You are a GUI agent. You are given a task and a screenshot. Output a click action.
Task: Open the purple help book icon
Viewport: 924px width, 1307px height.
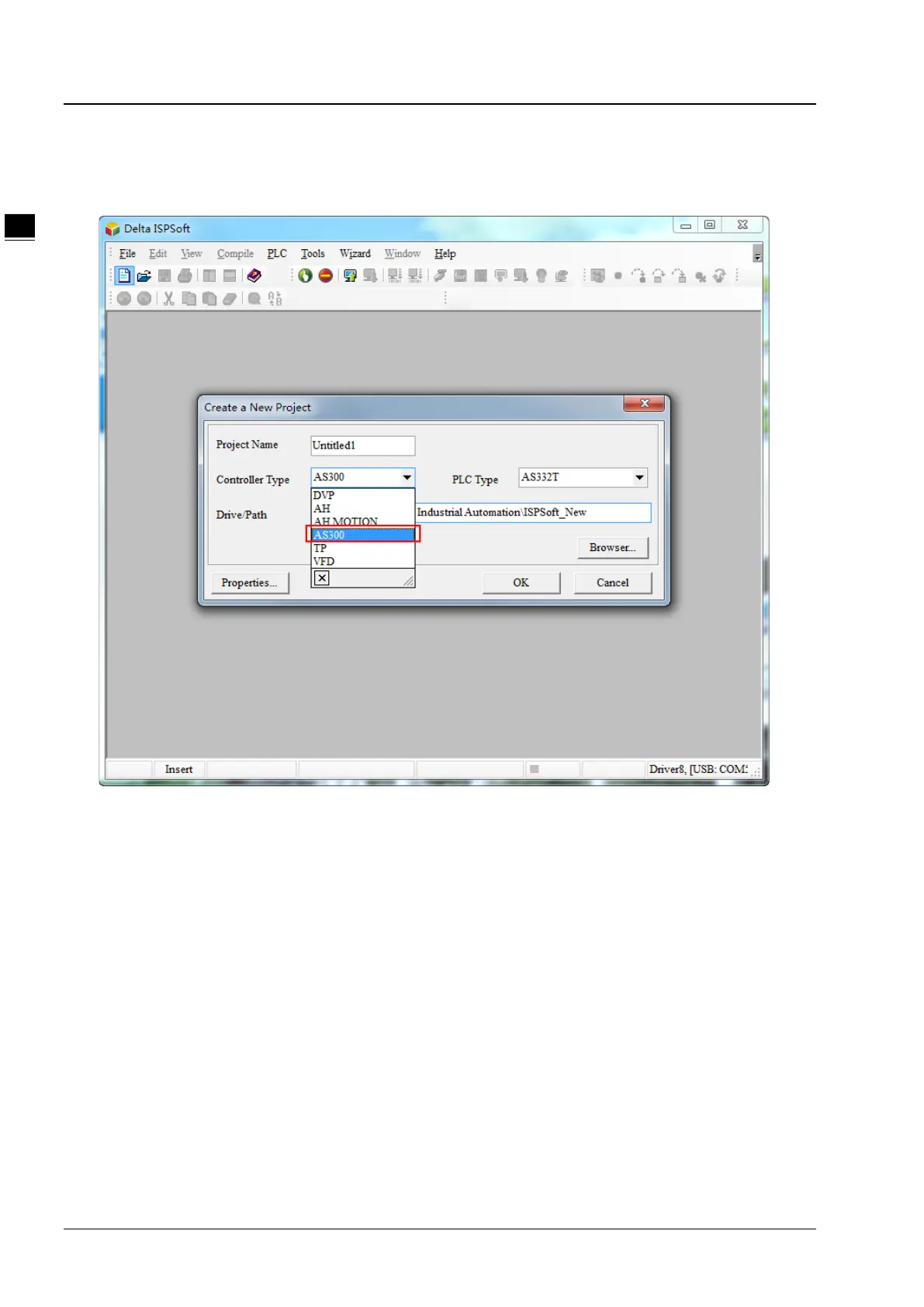point(254,276)
